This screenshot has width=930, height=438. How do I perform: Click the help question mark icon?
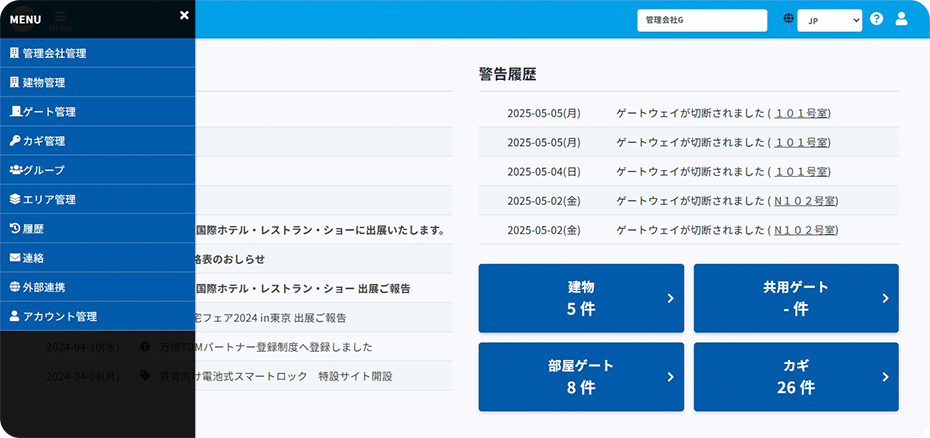click(876, 19)
